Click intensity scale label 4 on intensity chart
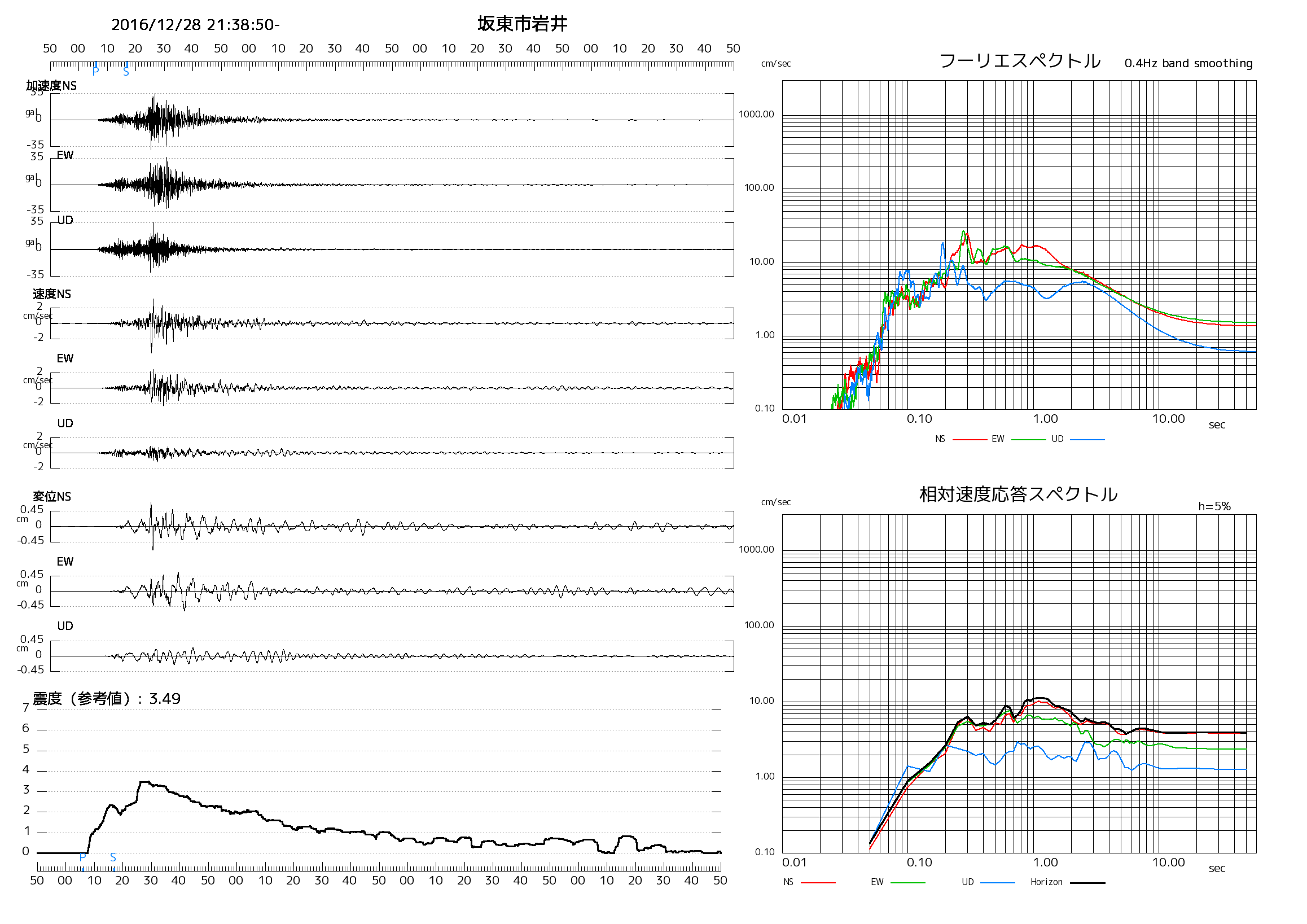Screen dimensions: 1307x924 click(25, 770)
